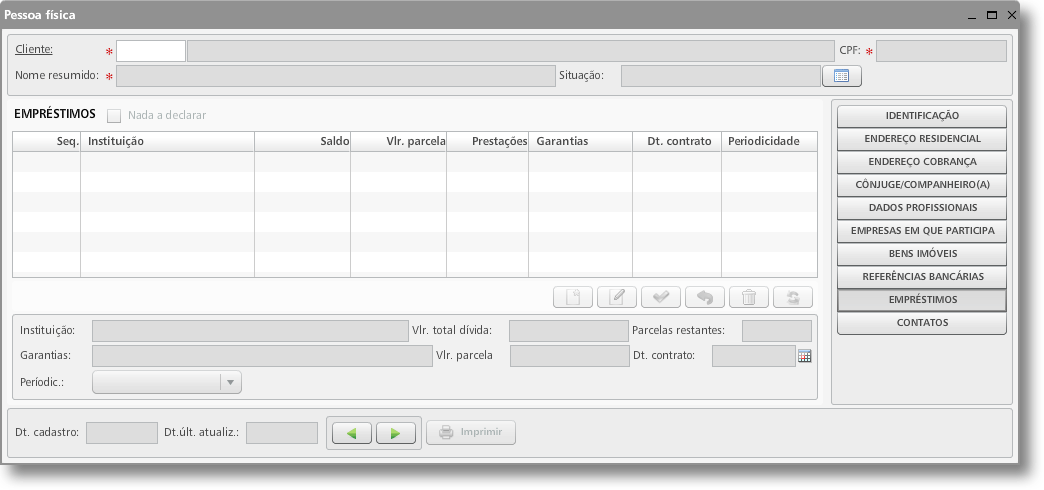Viewport: 1044px width, 490px height.
Task: Sort by the Garantias column header
Action: click(581, 141)
